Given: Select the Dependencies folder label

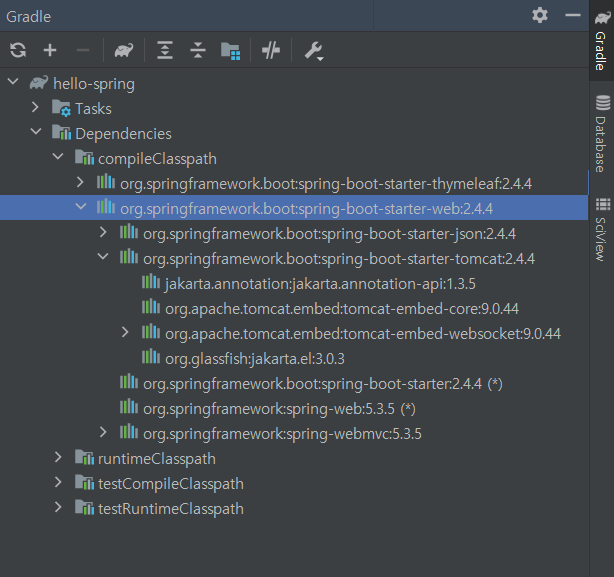Looking at the screenshot, I should tap(123, 134).
